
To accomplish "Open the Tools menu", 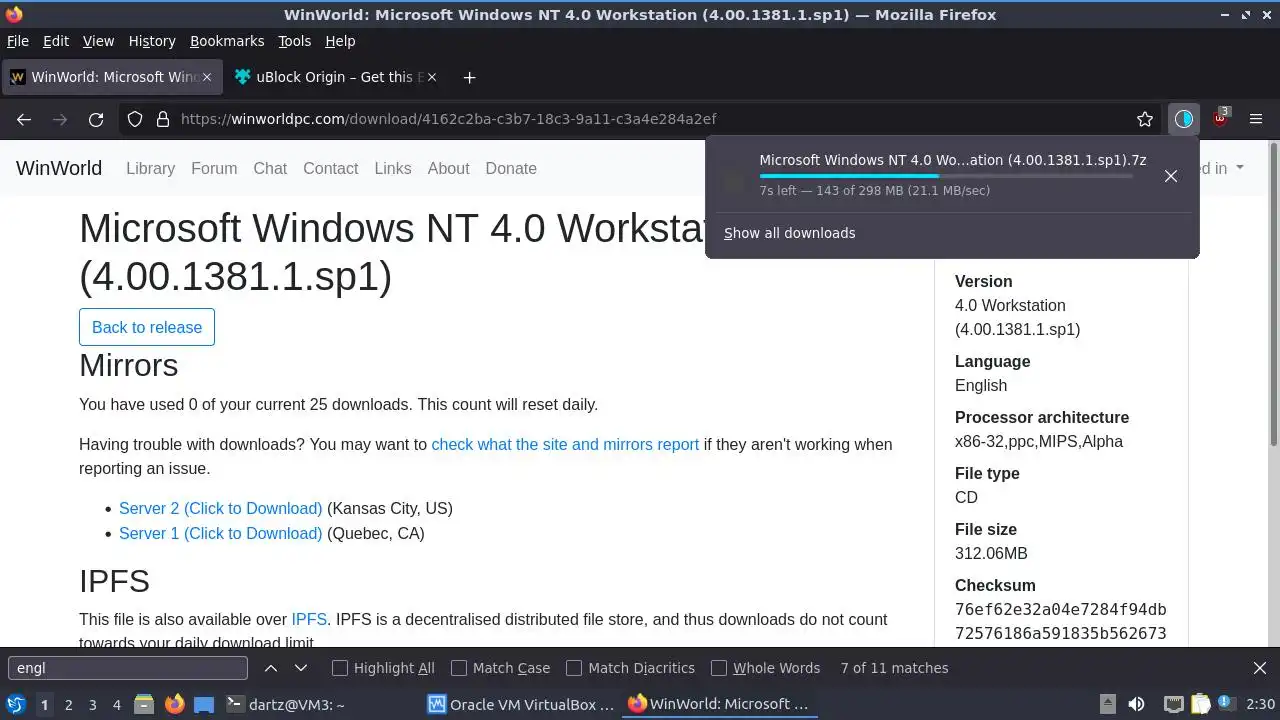I will click(x=294, y=41).
